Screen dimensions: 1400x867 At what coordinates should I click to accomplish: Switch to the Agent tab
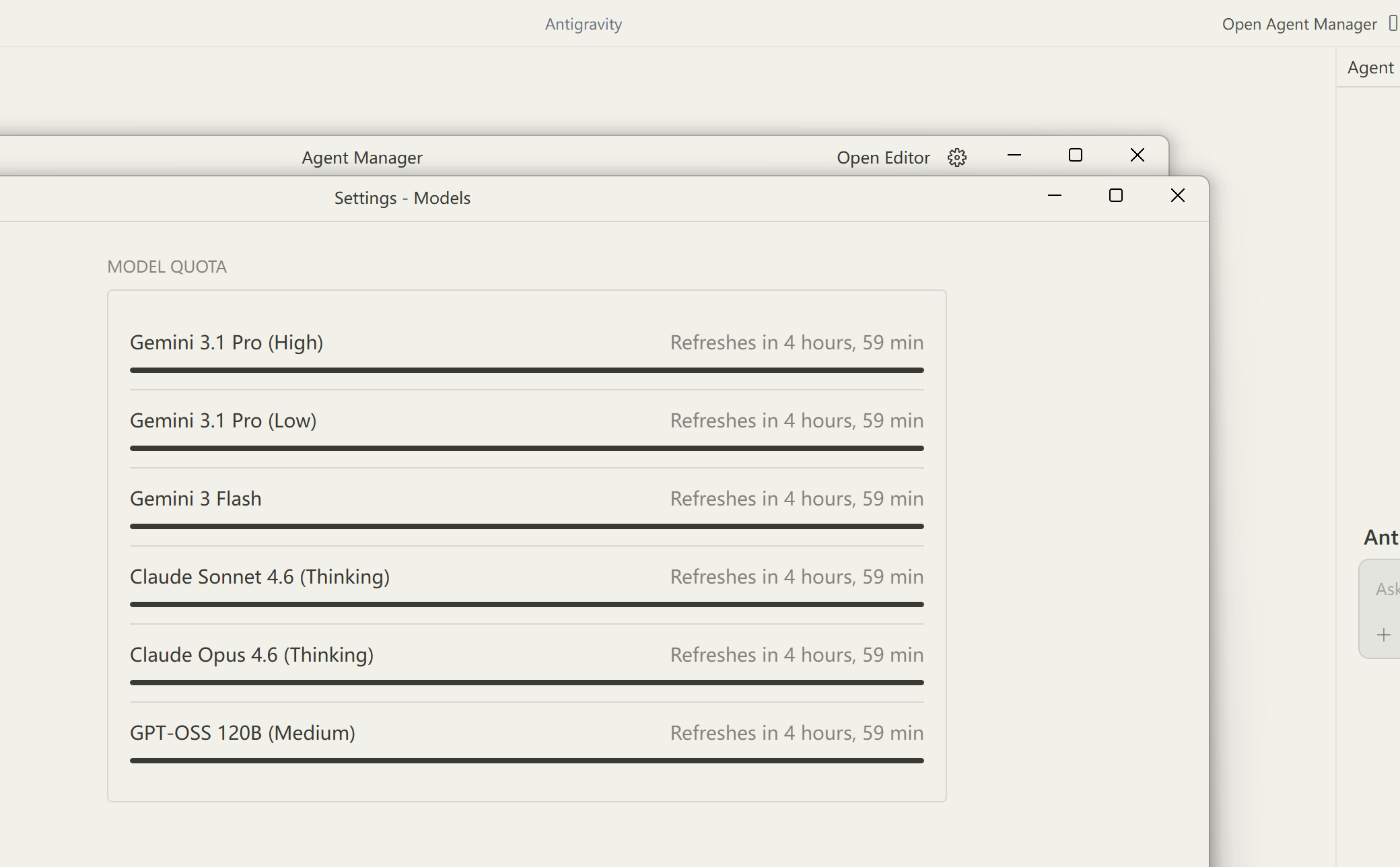tap(1370, 67)
